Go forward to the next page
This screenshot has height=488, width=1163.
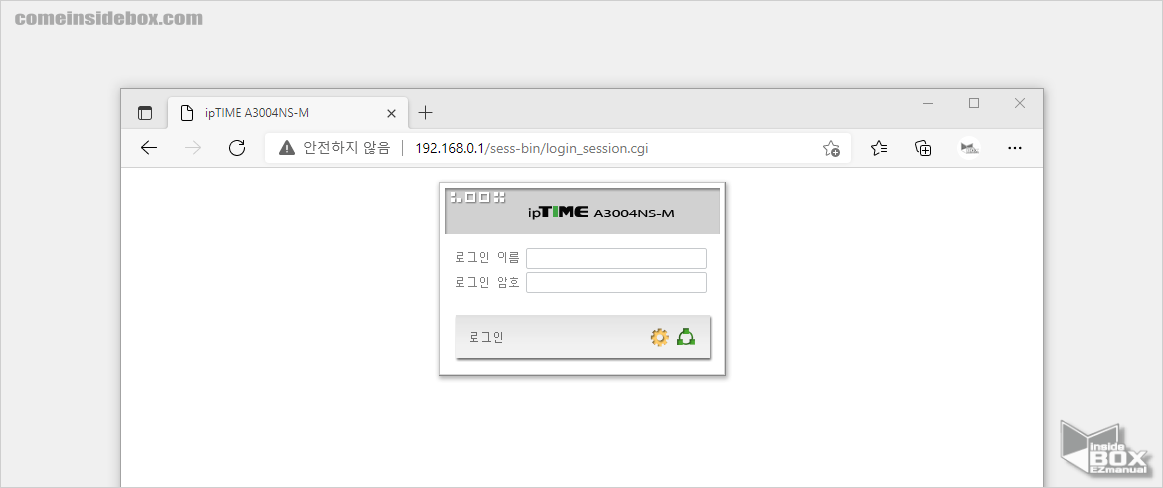pyautogui.click(x=193, y=148)
